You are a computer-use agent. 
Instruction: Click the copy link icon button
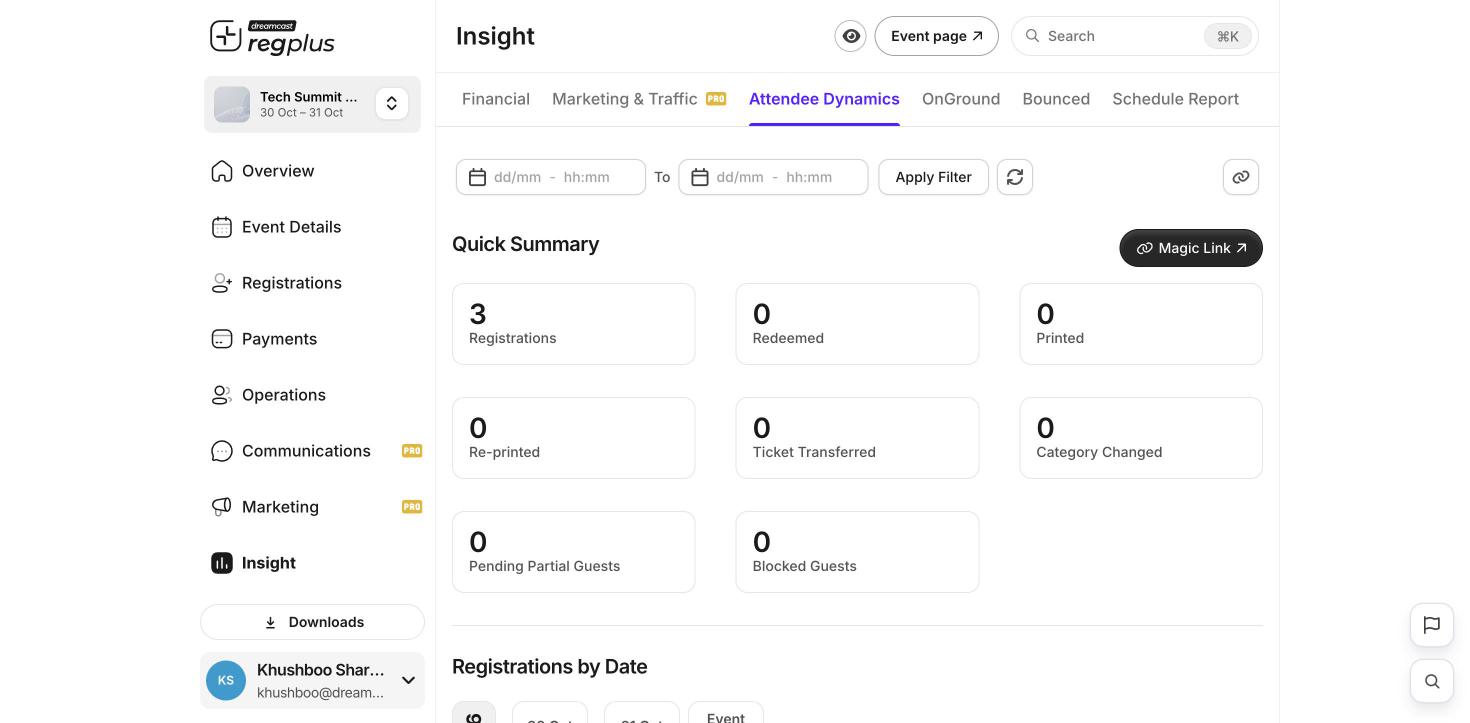pyautogui.click(x=1241, y=177)
